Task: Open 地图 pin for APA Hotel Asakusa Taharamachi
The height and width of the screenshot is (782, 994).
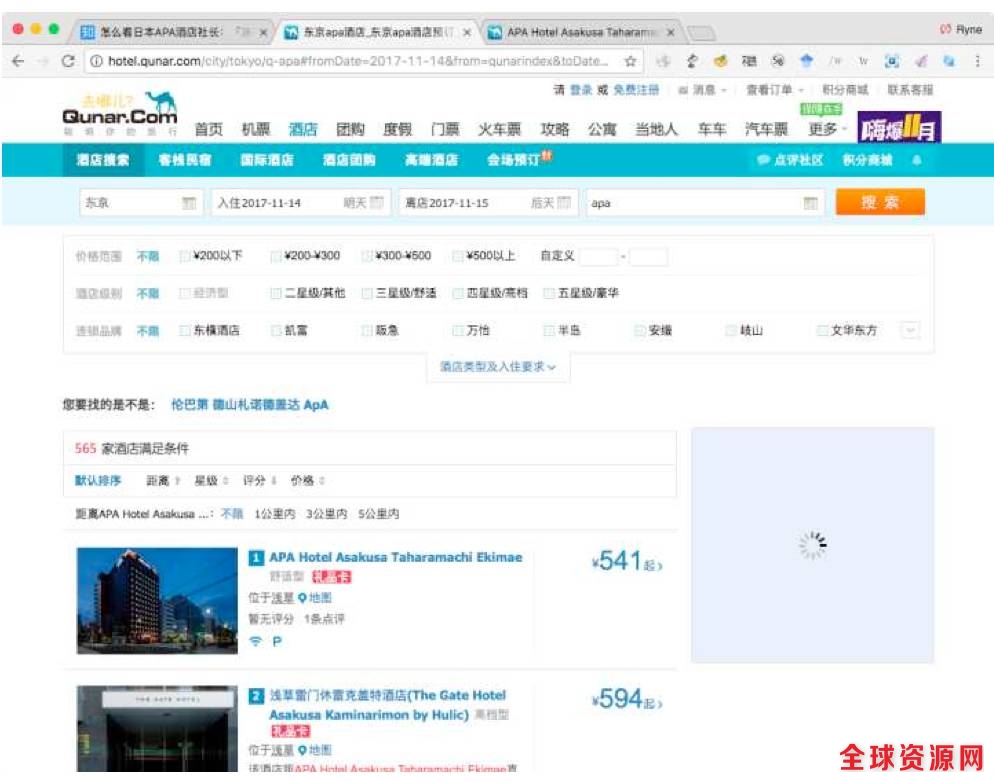Action: (x=315, y=598)
